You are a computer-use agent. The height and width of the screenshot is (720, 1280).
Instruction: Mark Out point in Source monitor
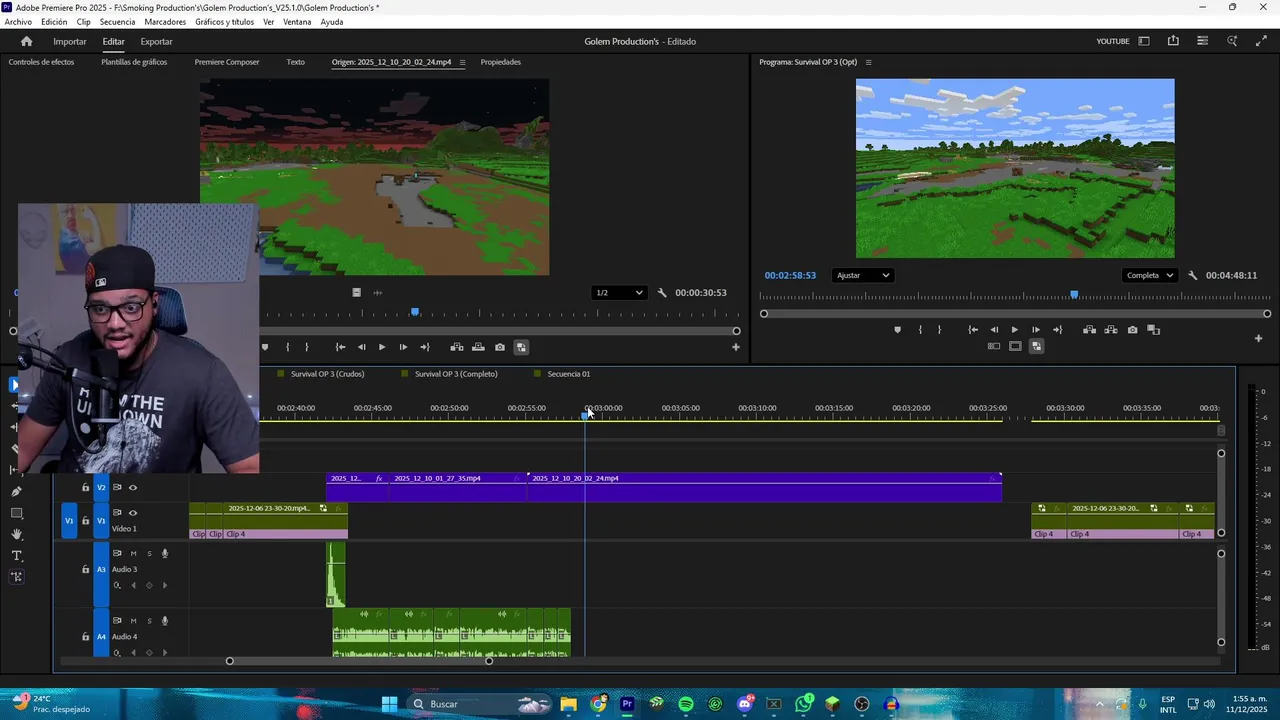point(306,347)
